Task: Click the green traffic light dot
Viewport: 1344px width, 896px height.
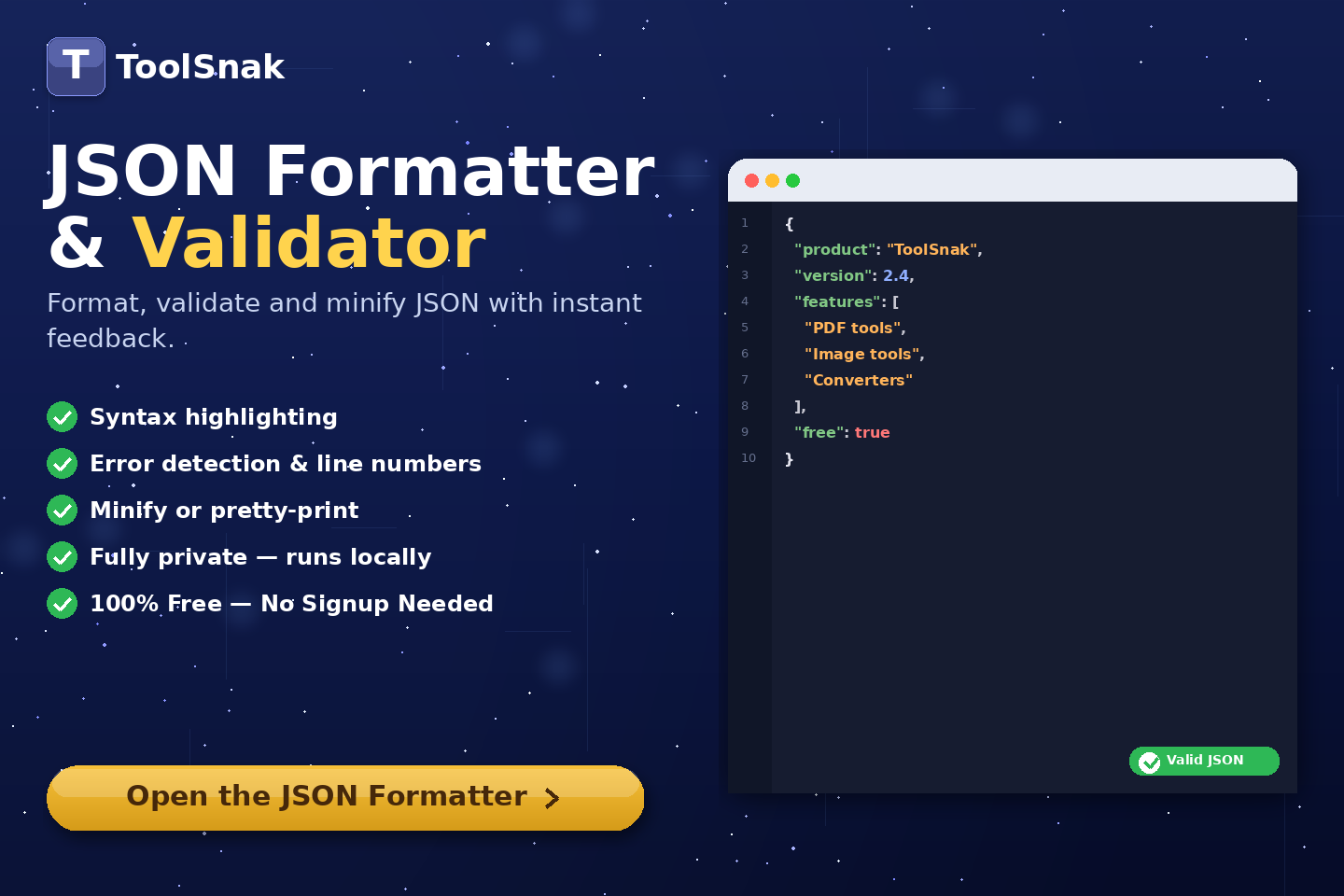Action: click(x=792, y=180)
